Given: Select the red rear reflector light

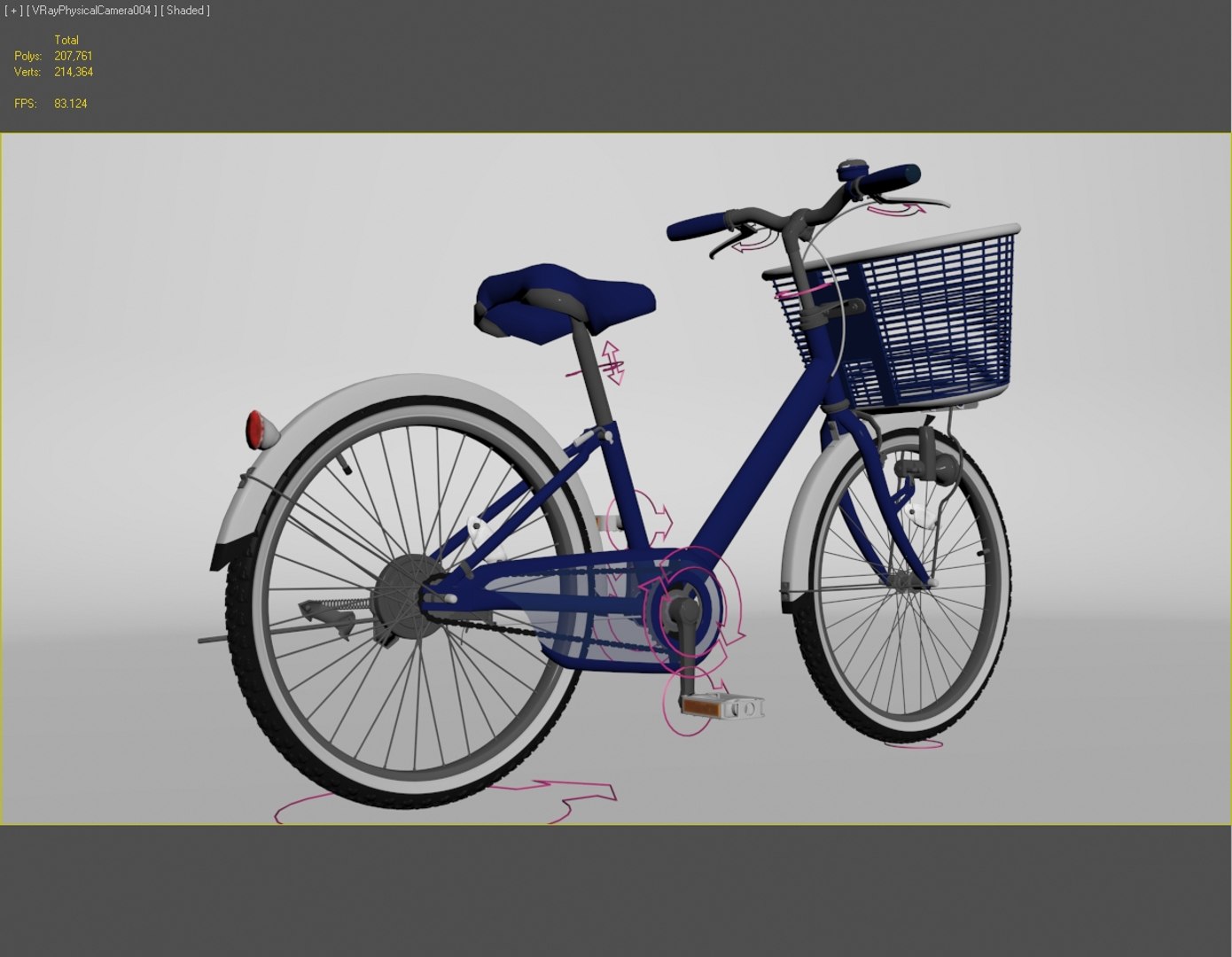Looking at the screenshot, I should (x=256, y=430).
